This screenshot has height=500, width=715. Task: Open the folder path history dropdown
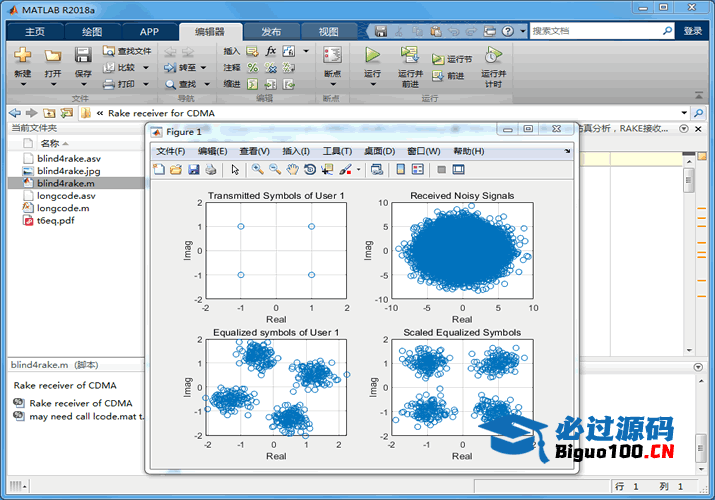[684, 113]
